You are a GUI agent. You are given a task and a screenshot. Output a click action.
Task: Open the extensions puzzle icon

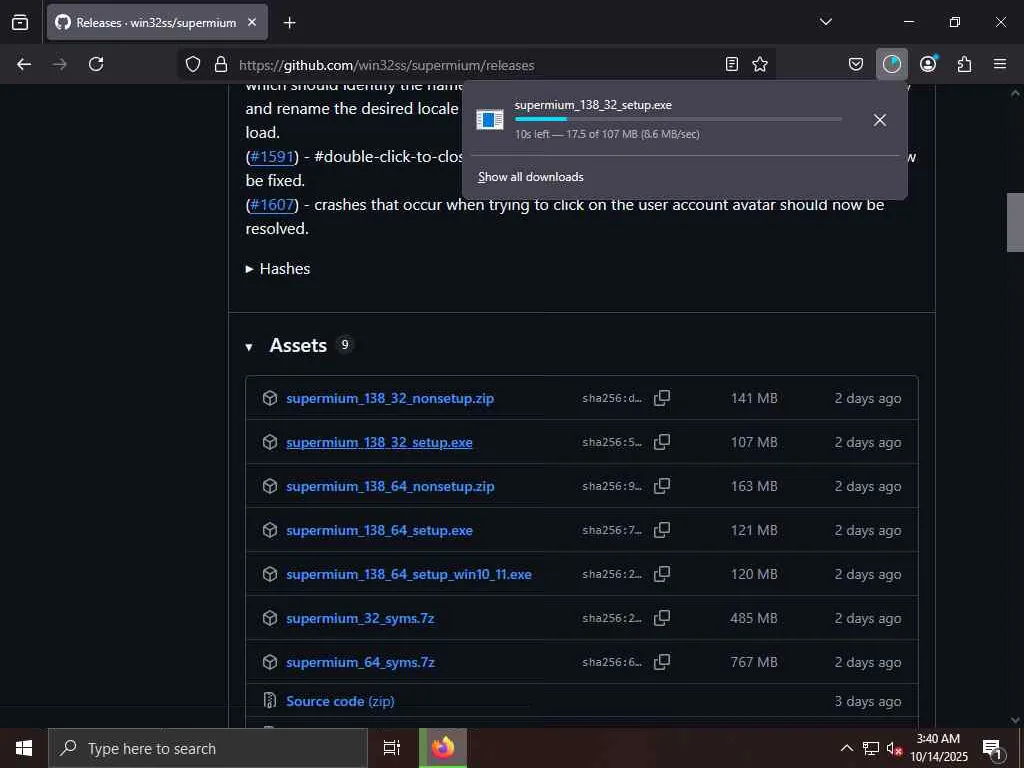point(964,64)
